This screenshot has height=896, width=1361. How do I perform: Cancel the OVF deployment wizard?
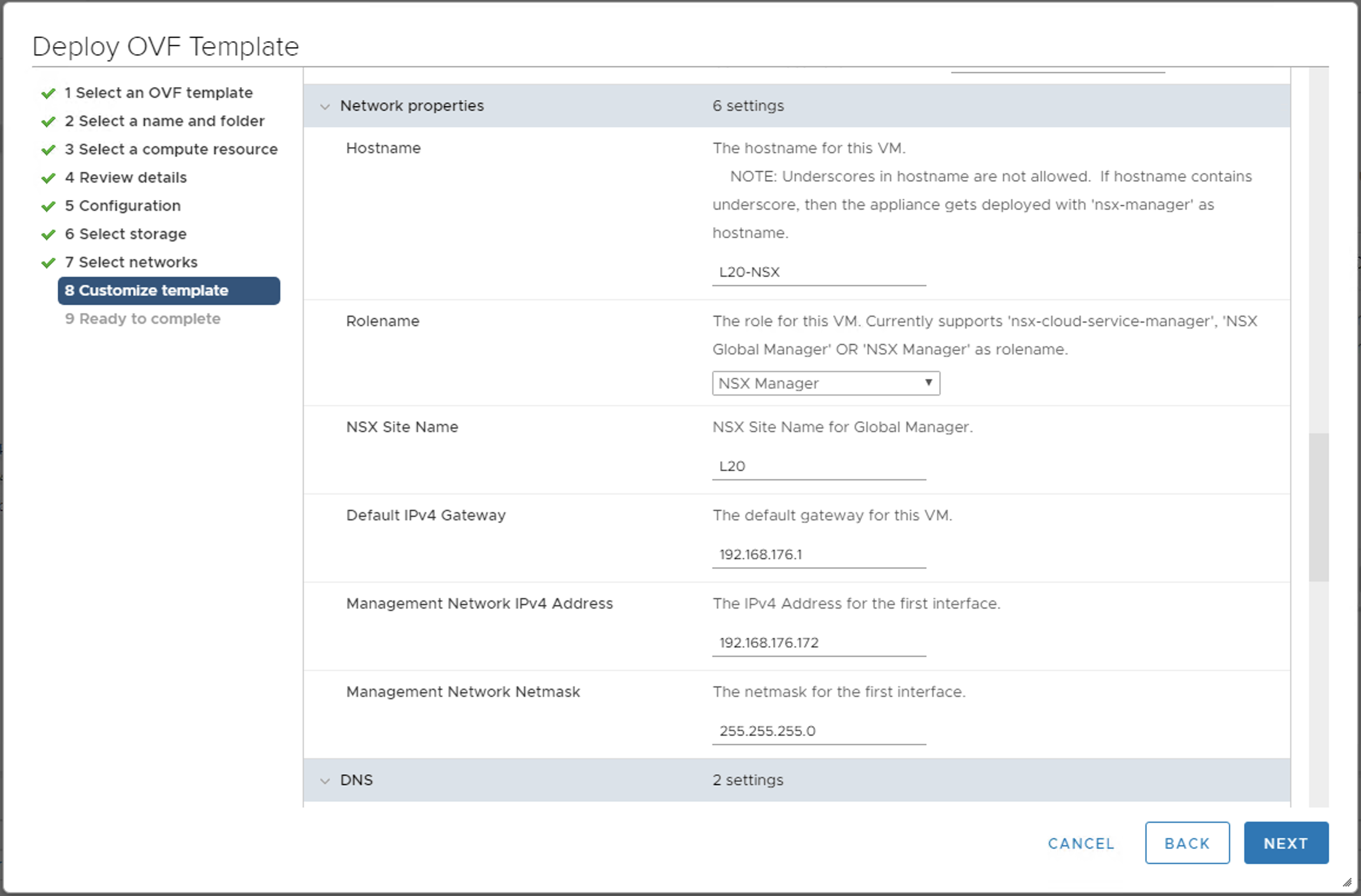1081,843
